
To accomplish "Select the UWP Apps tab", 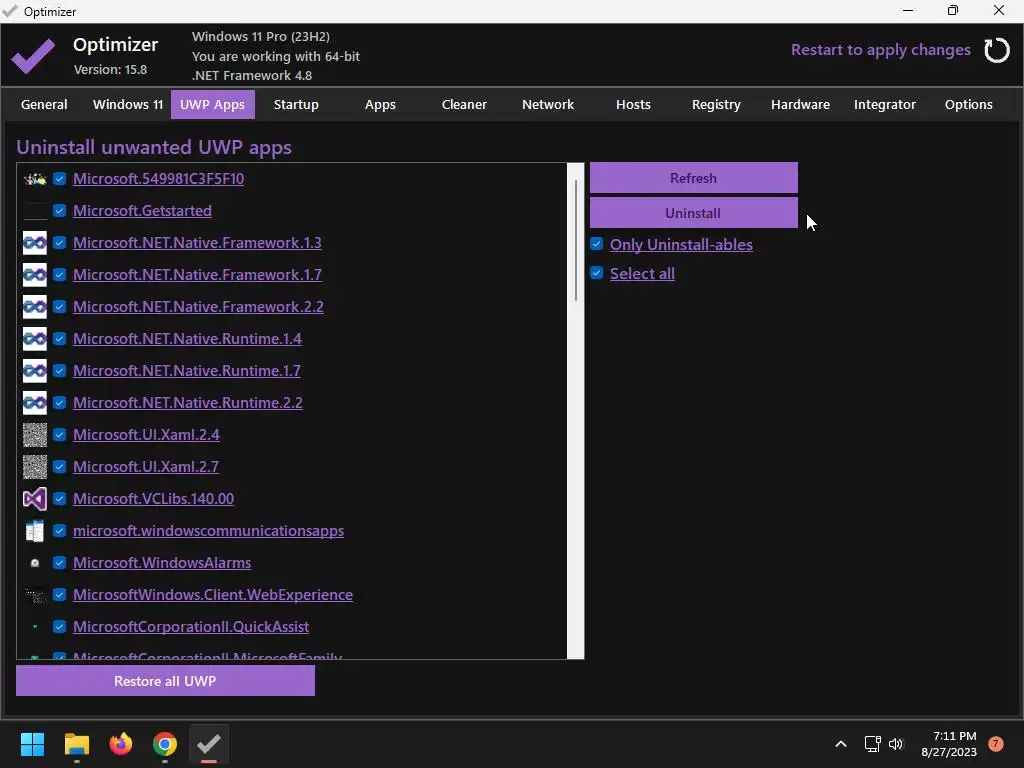I will click(x=212, y=104).
